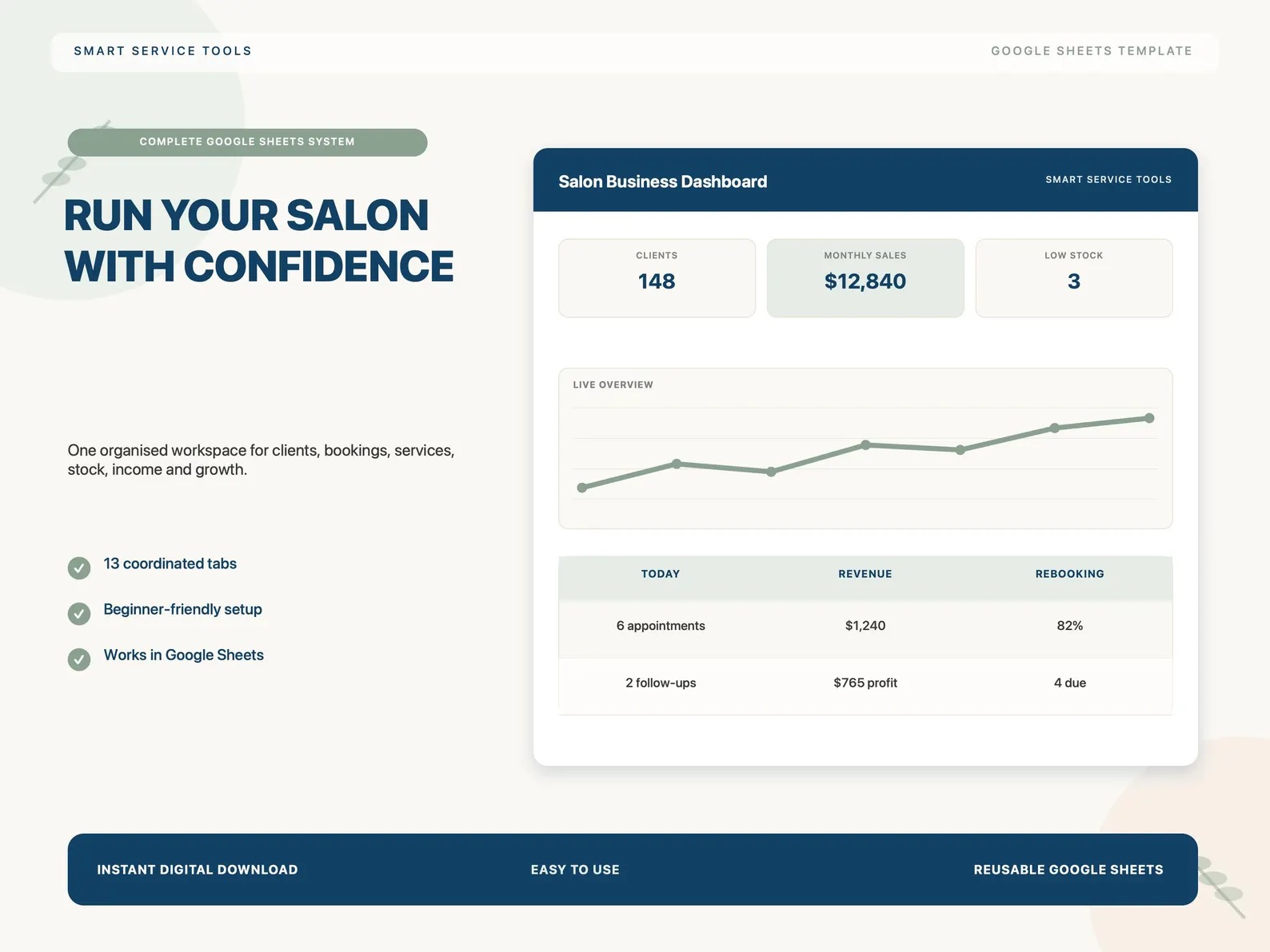Image resolution: width=1270 pixels, height=952 pixels.
Task: Click the checkmark icon beside "Works in Google Sheets"
Action: tap(79, 659)
